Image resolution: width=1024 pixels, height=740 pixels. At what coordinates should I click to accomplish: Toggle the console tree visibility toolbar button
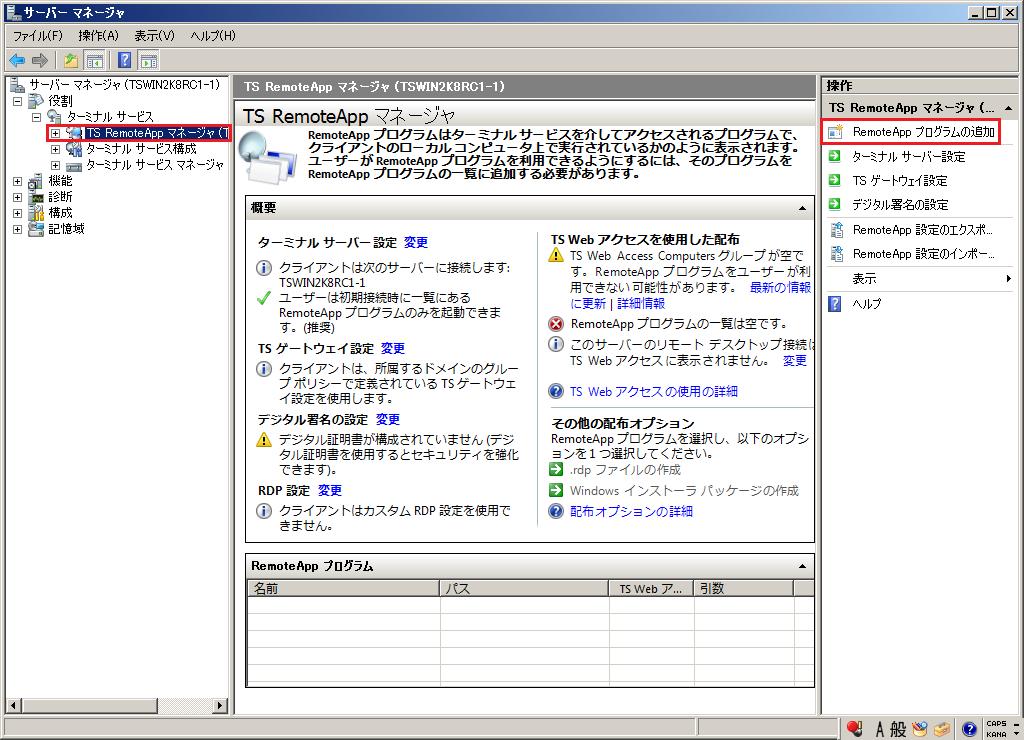click(95, 60)
